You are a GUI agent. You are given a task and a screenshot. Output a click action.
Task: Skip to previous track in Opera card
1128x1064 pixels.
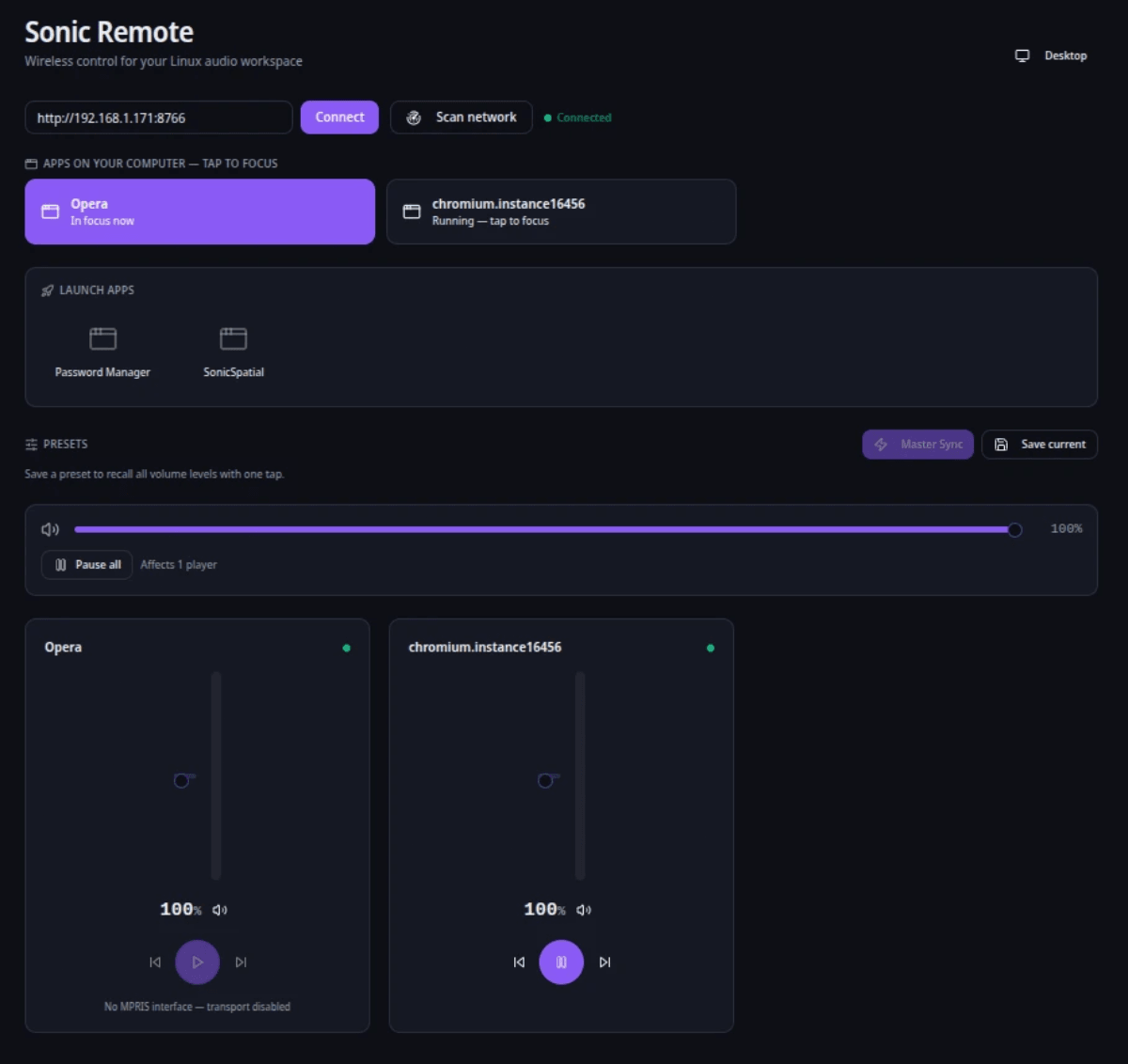(x=155, y=962)
